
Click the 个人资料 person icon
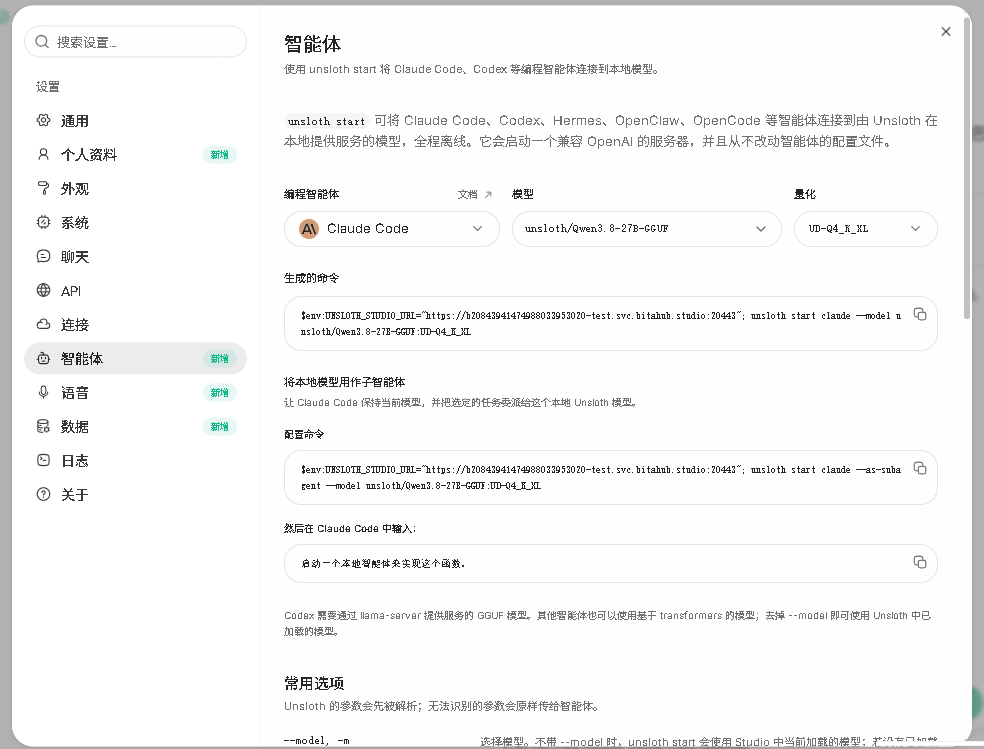pyautogui.click(x=43, y=154)
